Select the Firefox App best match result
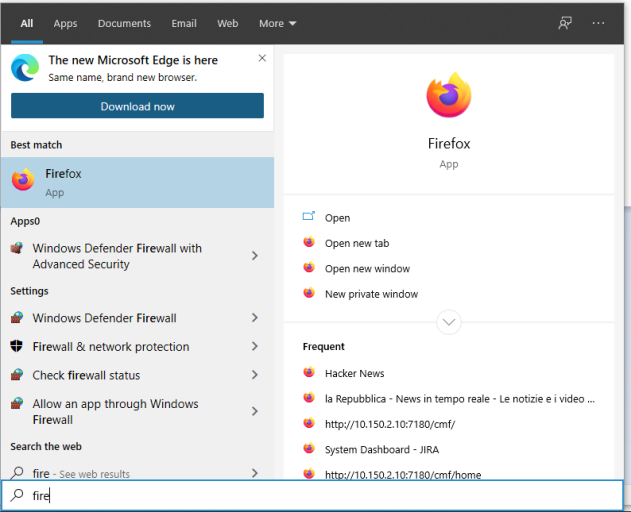Viewport: 631px width, 512px height. click(x=138, y=182)
